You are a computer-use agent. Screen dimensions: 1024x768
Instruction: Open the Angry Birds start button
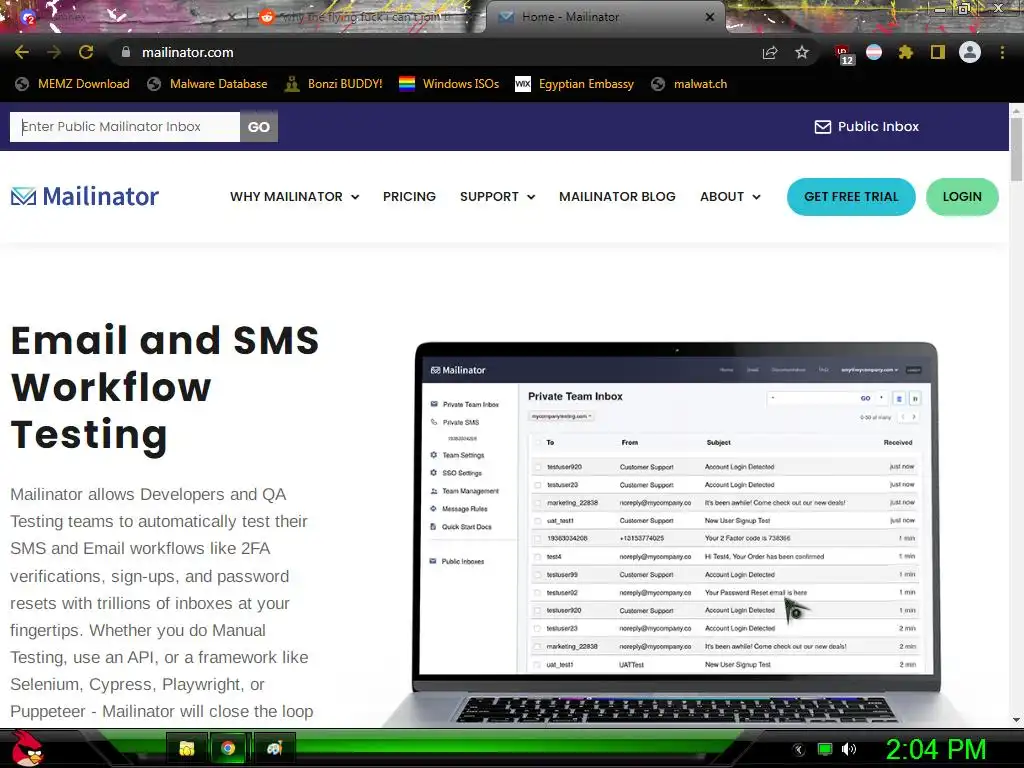coord(27,748)
